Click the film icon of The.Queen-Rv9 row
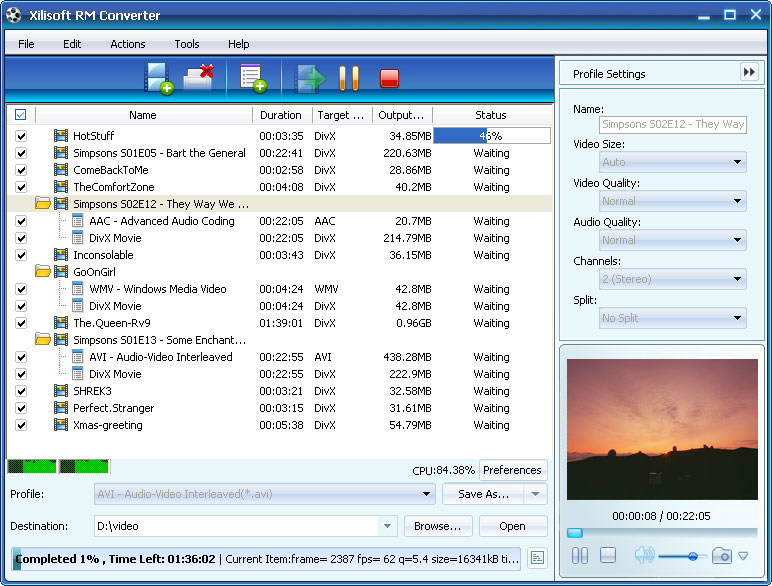 pos(61,323)
